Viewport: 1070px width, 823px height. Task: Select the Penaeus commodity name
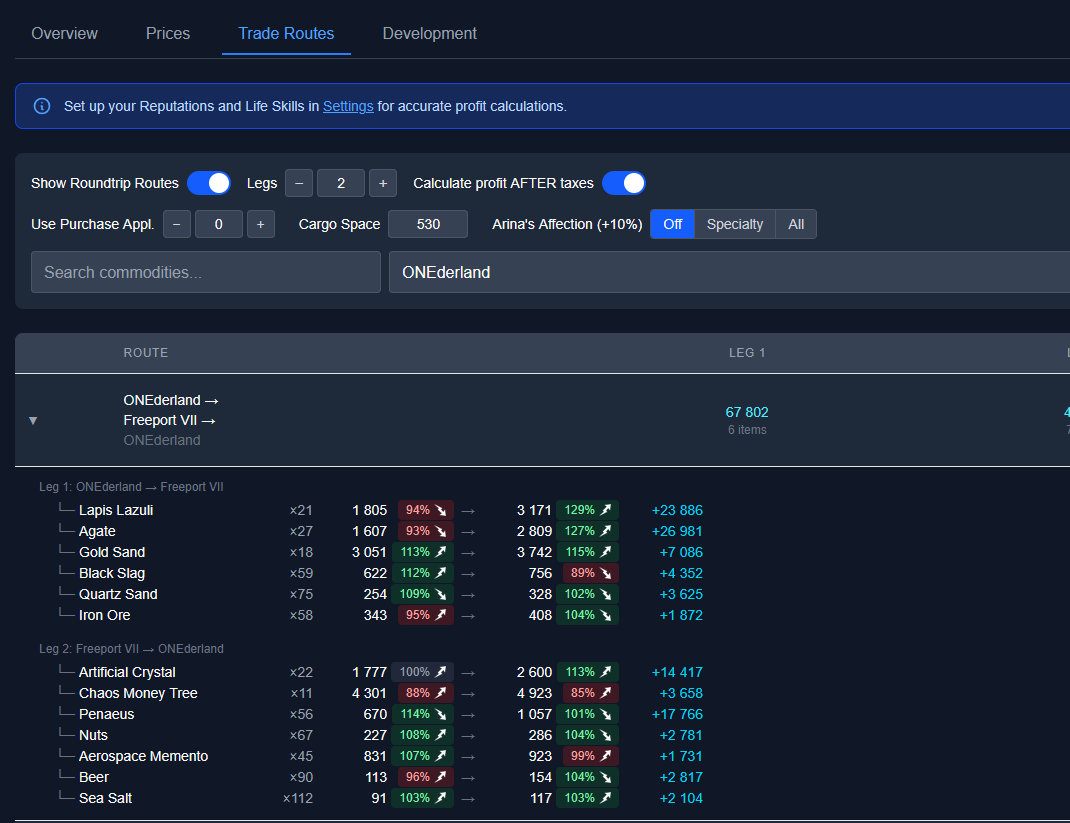pos(106,714)
